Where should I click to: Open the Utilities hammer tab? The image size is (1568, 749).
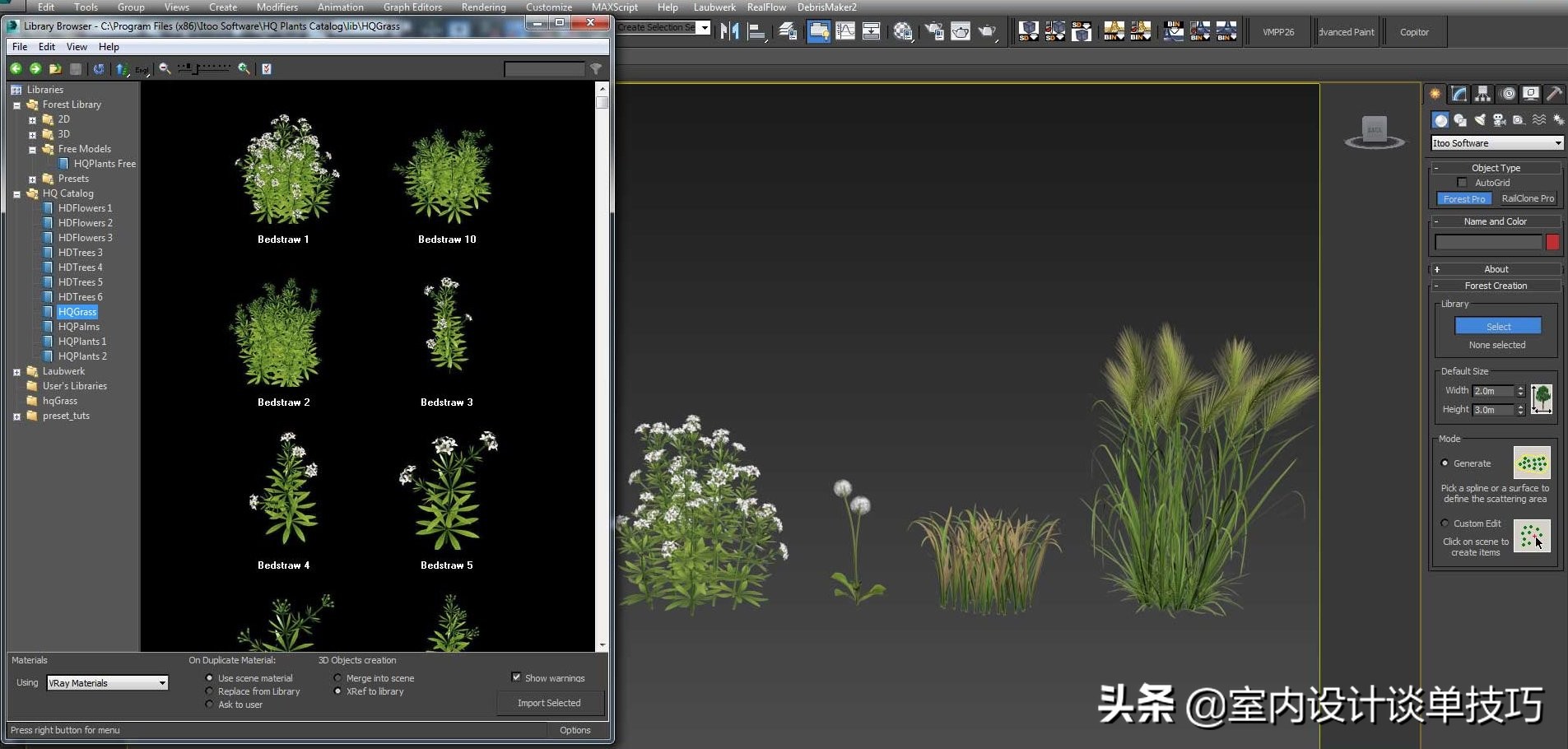[1554, 94]
